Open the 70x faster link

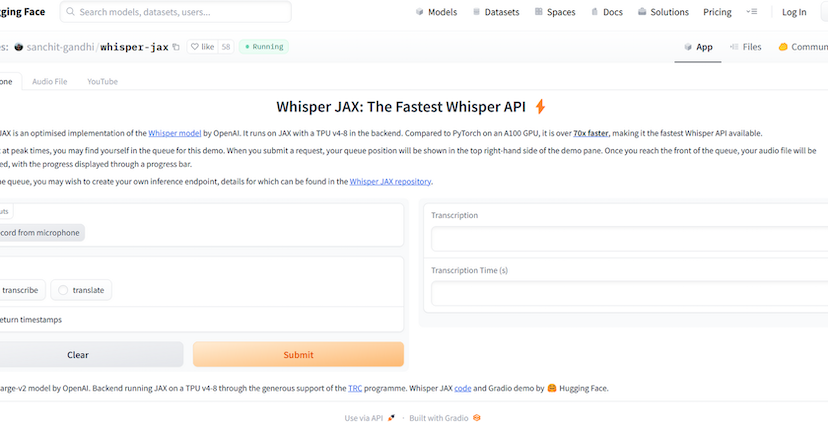[591, 133]
